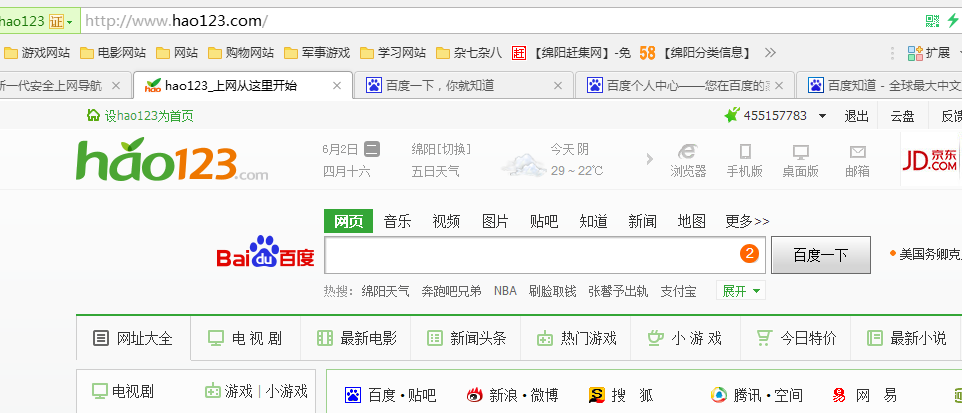The height and width of the screenshot is (413, 962).
Task: Open the 热门游戏 navigation tab
Action: 576,338
